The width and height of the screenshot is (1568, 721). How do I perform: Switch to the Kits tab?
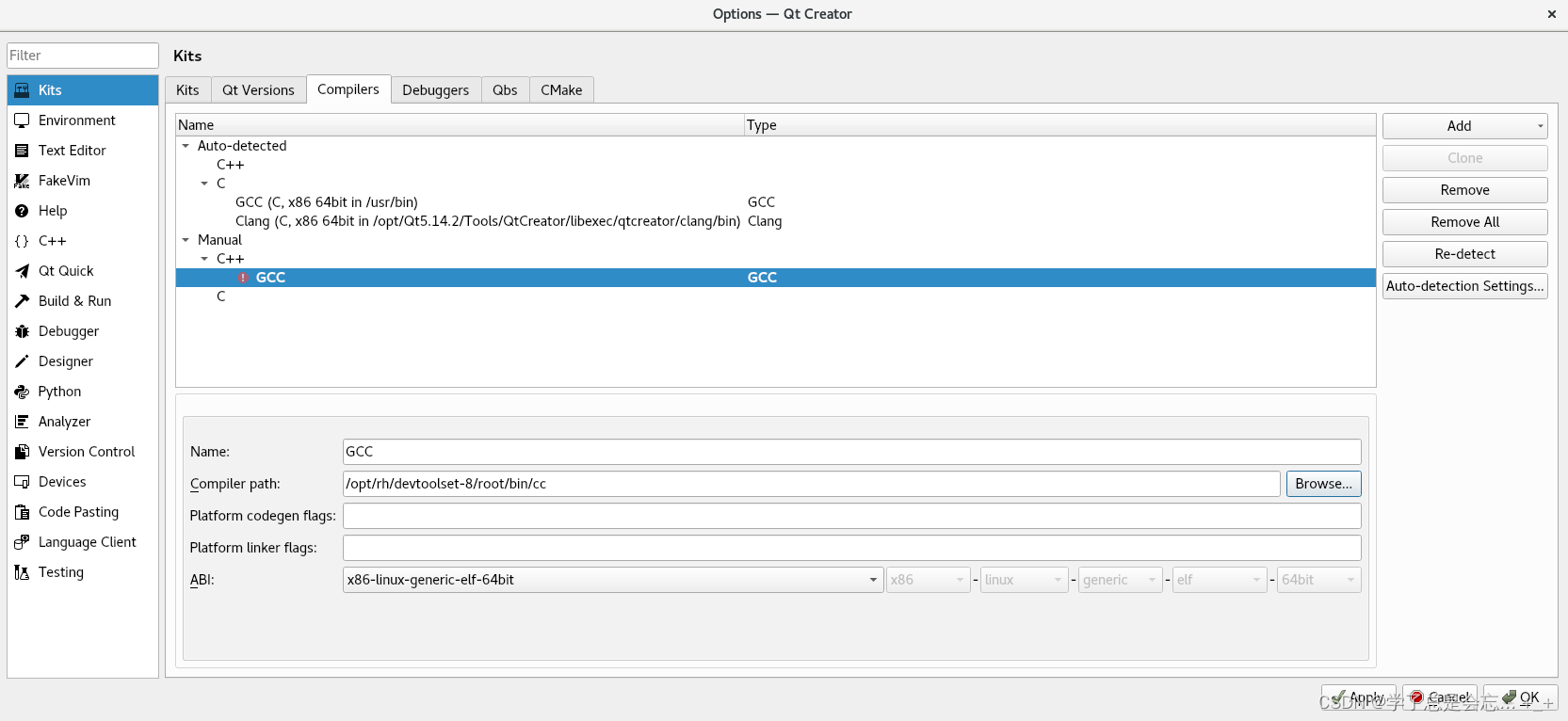pos(187,90)
